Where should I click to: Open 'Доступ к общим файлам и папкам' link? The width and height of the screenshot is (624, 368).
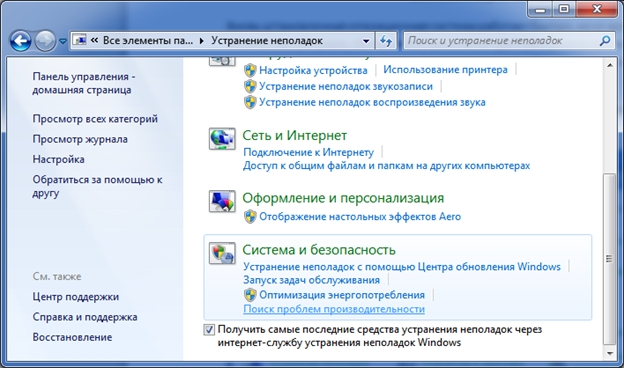click(x=386, y=166)
